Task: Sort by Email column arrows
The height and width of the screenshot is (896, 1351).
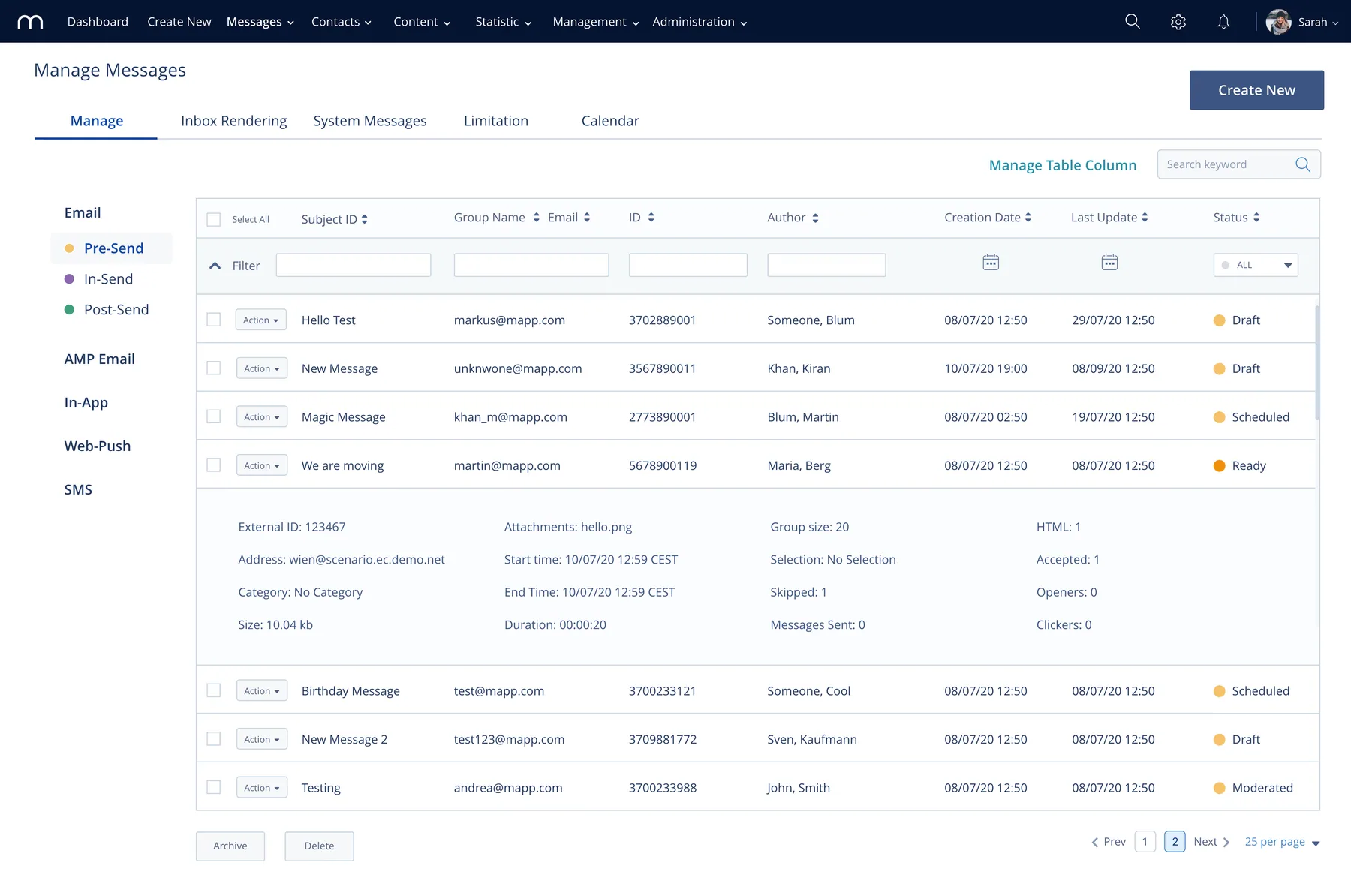Action: coord(587,218)
